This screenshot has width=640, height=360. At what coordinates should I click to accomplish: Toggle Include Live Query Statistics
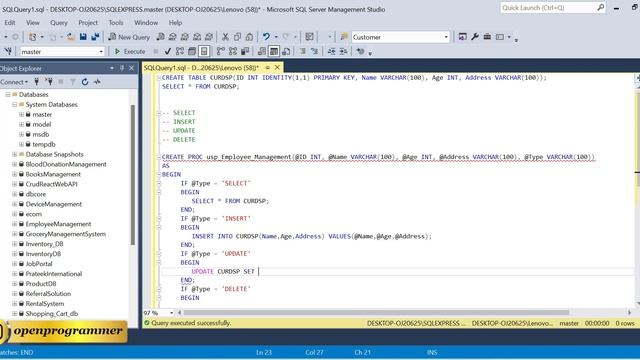click(x=233, y=51)
